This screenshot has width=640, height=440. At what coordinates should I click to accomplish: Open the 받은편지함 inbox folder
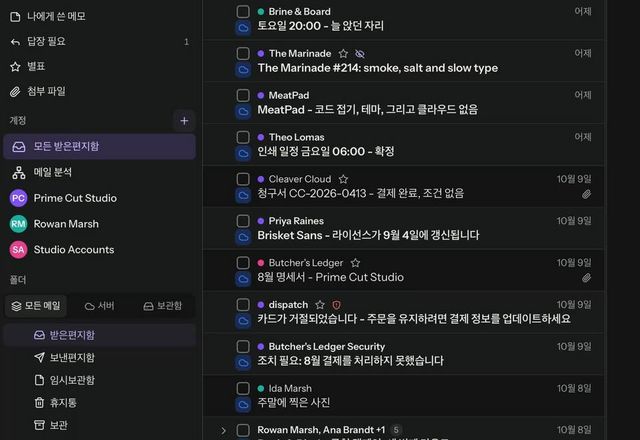(99, 336)
